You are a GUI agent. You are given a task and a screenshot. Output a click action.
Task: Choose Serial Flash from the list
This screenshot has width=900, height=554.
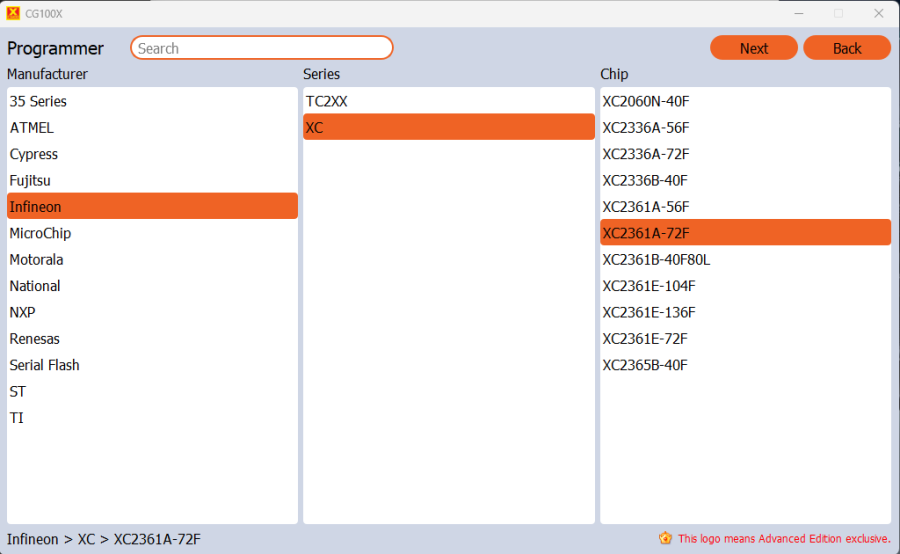pyautogui.click(x=45, y=365)
